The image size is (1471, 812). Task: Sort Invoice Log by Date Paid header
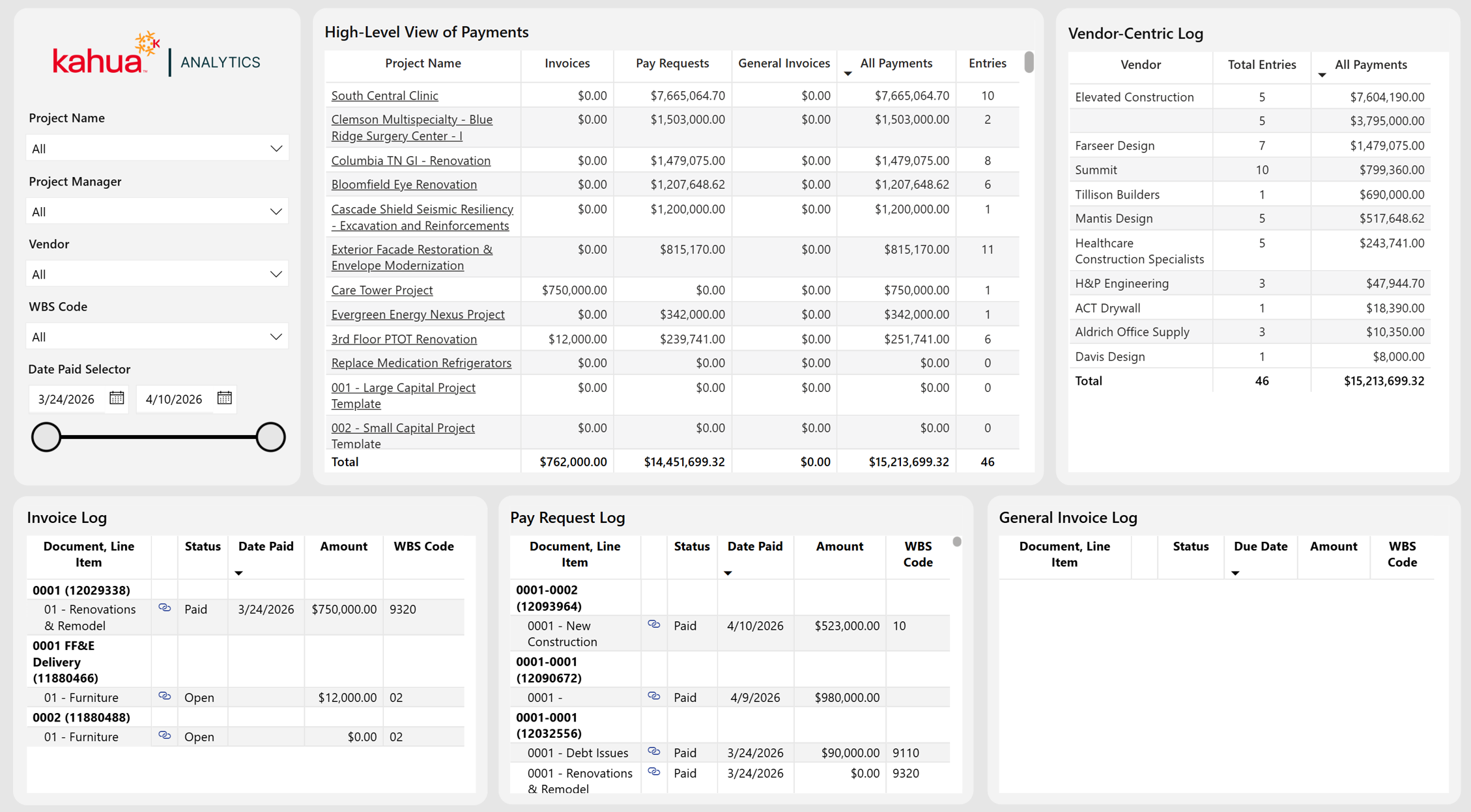[x=266, y=546]
